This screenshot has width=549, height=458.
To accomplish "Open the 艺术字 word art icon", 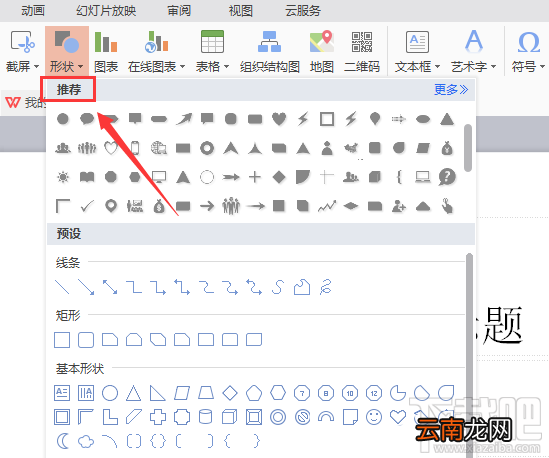I will tap(474, 41).
